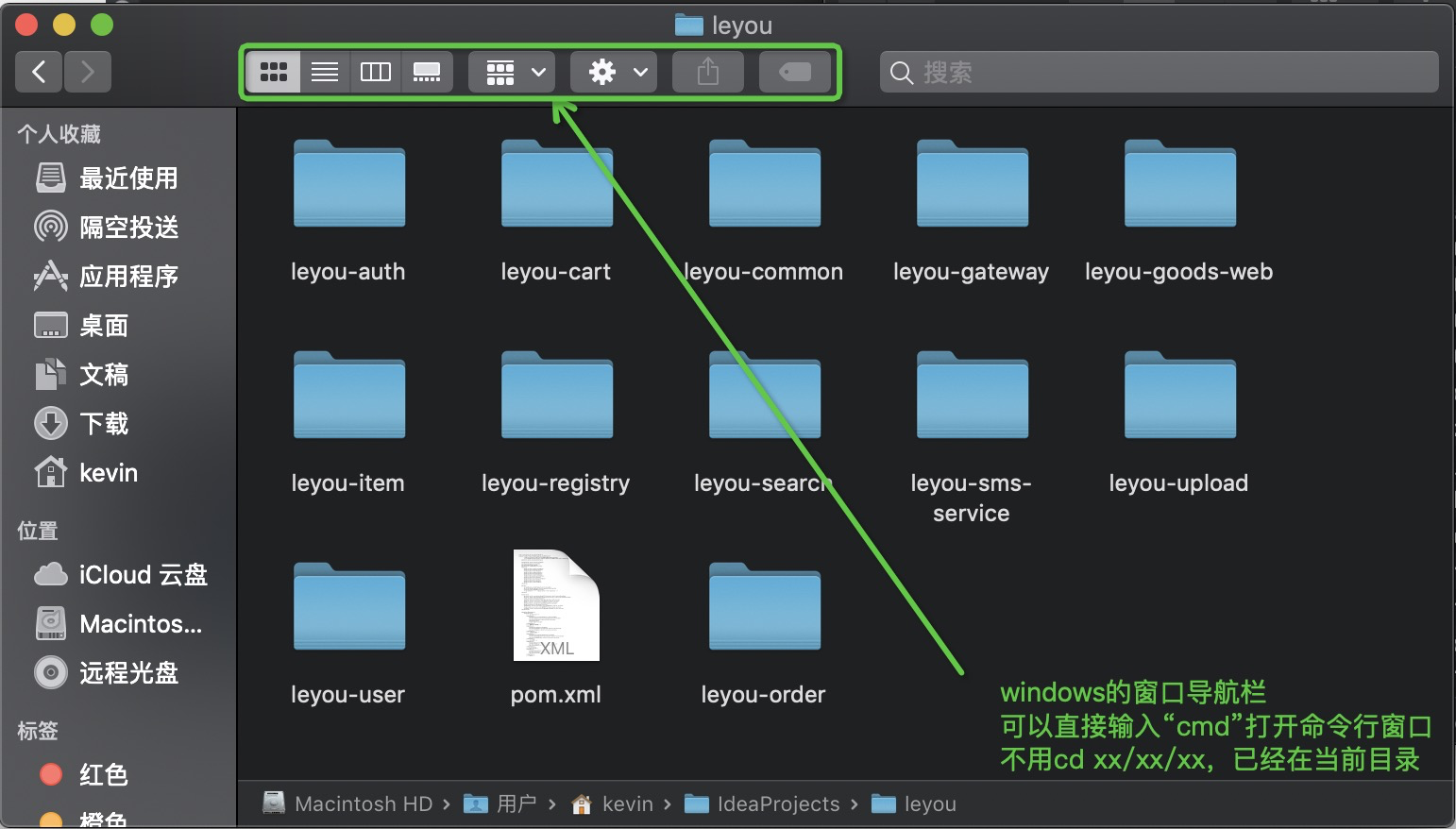Click the leyou-goods-web name label
Image resolution: width=1456 pixels, height=829 pixels.
coord(1179,272)
